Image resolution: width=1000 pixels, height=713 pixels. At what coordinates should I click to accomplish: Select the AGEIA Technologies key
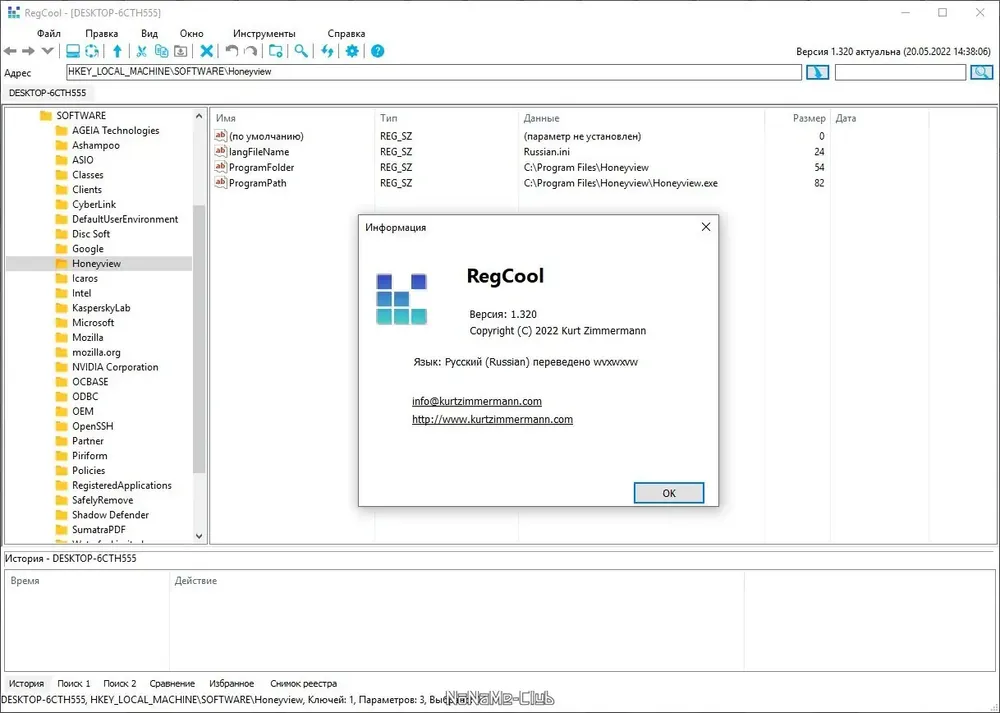(115, 130)
